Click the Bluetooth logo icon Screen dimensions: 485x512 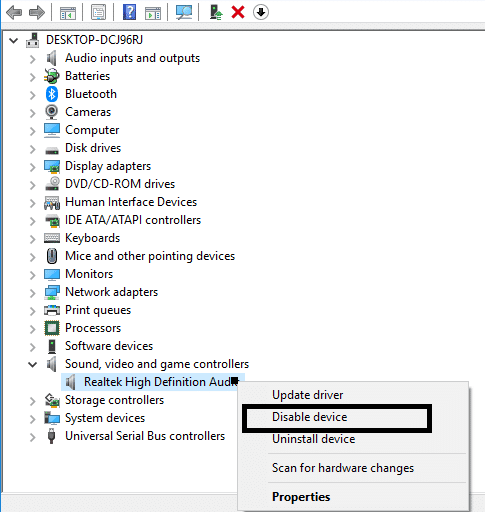pyautogui.click(x=52, y=94)
